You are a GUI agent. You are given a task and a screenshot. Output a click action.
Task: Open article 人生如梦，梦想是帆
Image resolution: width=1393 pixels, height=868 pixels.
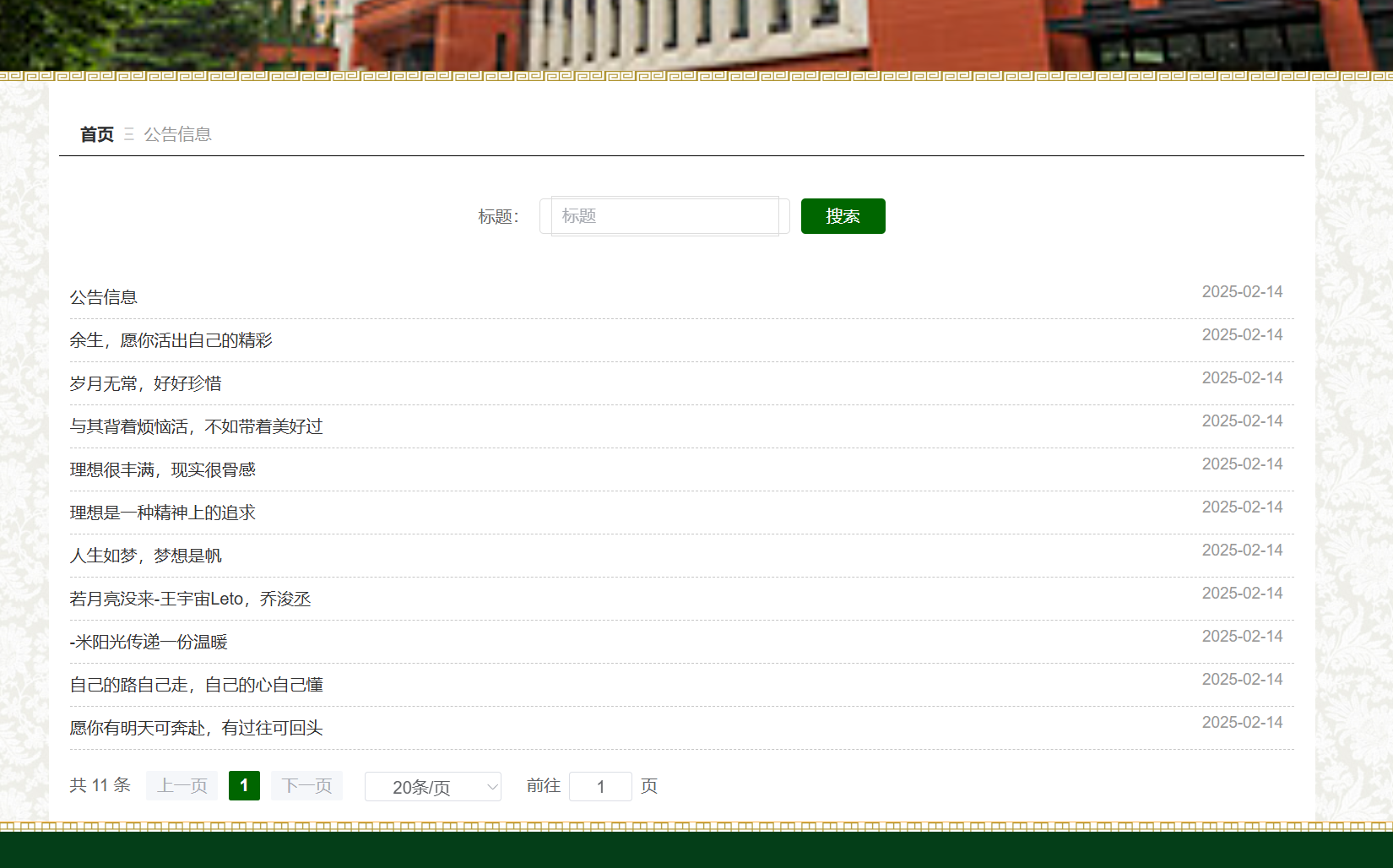pos(145,556)
